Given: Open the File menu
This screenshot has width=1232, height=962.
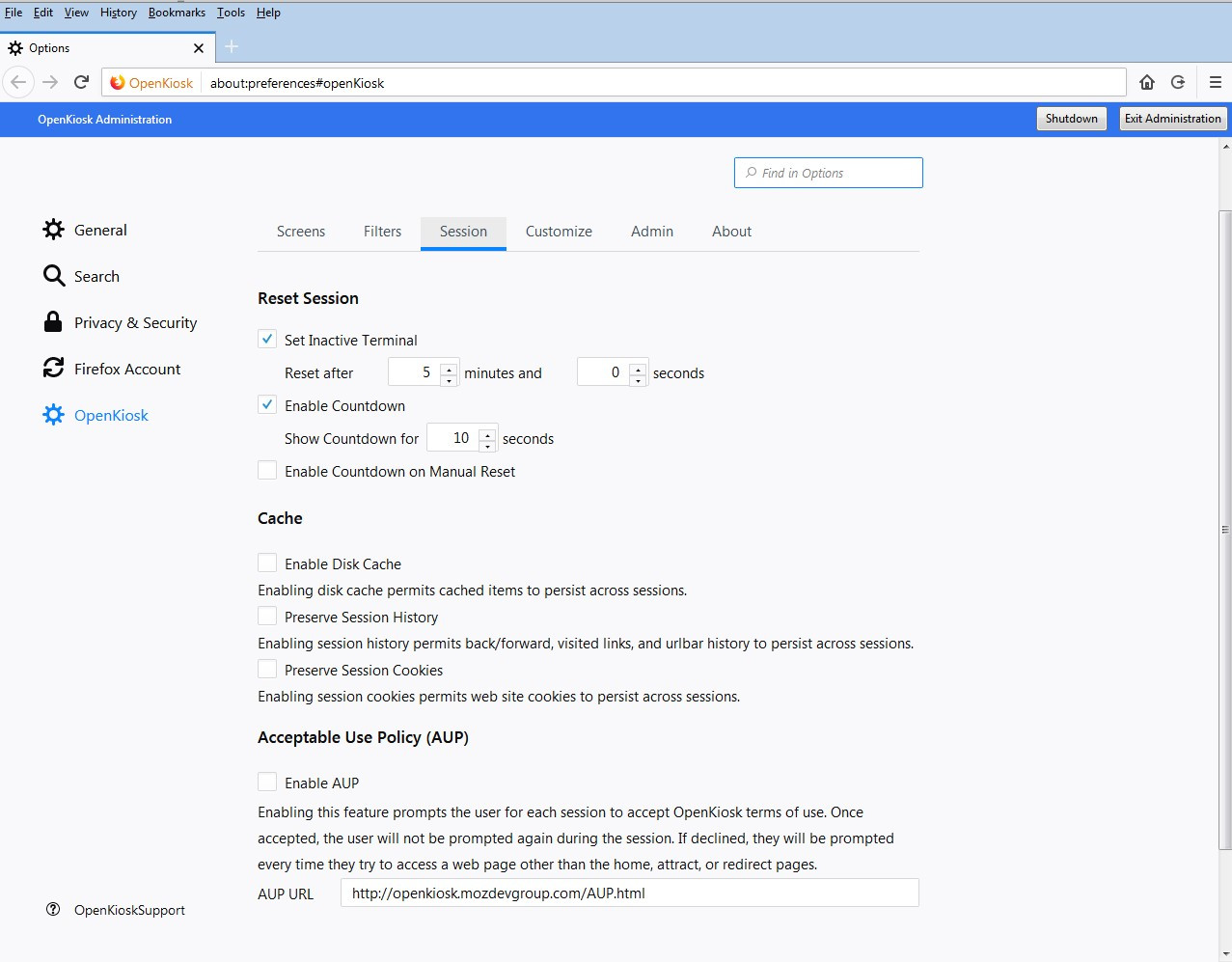Looking at the screenshot, I should tap(14, 13).
